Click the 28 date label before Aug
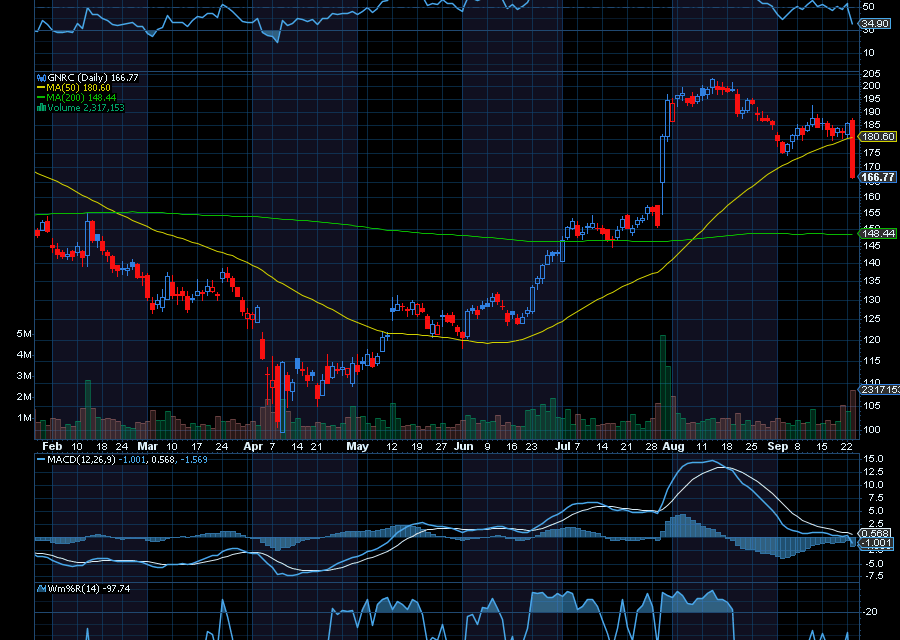This screenshot has height=640, width=900. (651, 447)
